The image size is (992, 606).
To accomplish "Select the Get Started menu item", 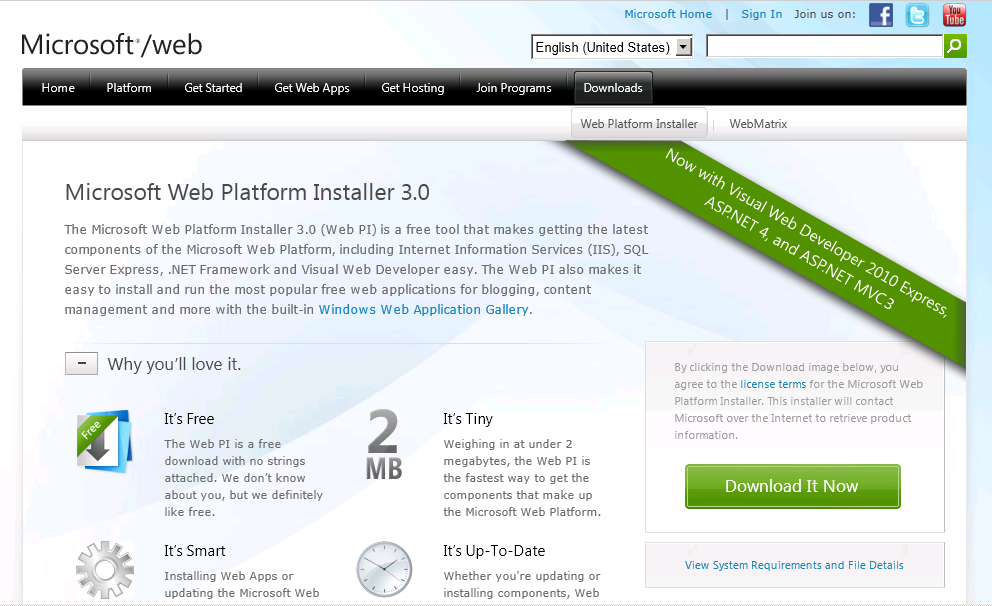I will [x=213, y=88].
